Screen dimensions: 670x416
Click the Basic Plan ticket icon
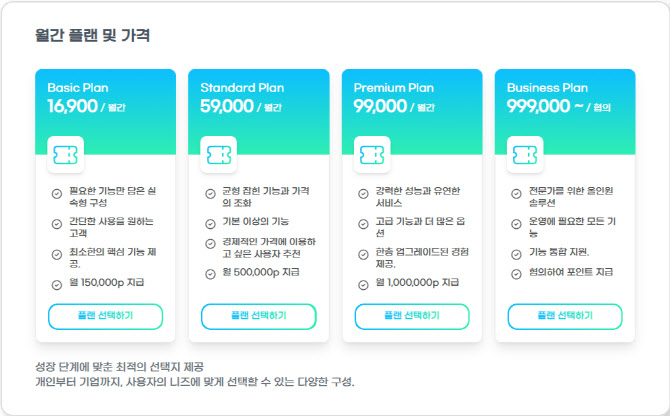[x=65, y=155]
